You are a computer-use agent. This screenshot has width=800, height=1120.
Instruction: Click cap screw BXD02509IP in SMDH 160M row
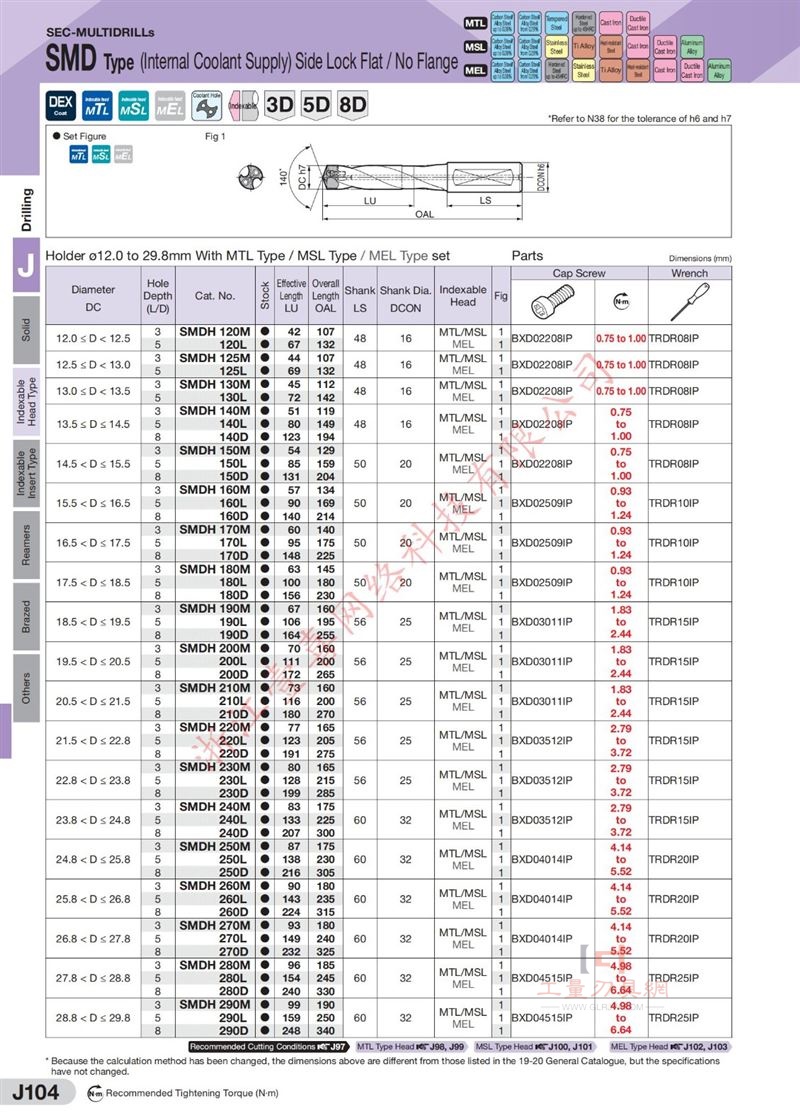(542, 504)
